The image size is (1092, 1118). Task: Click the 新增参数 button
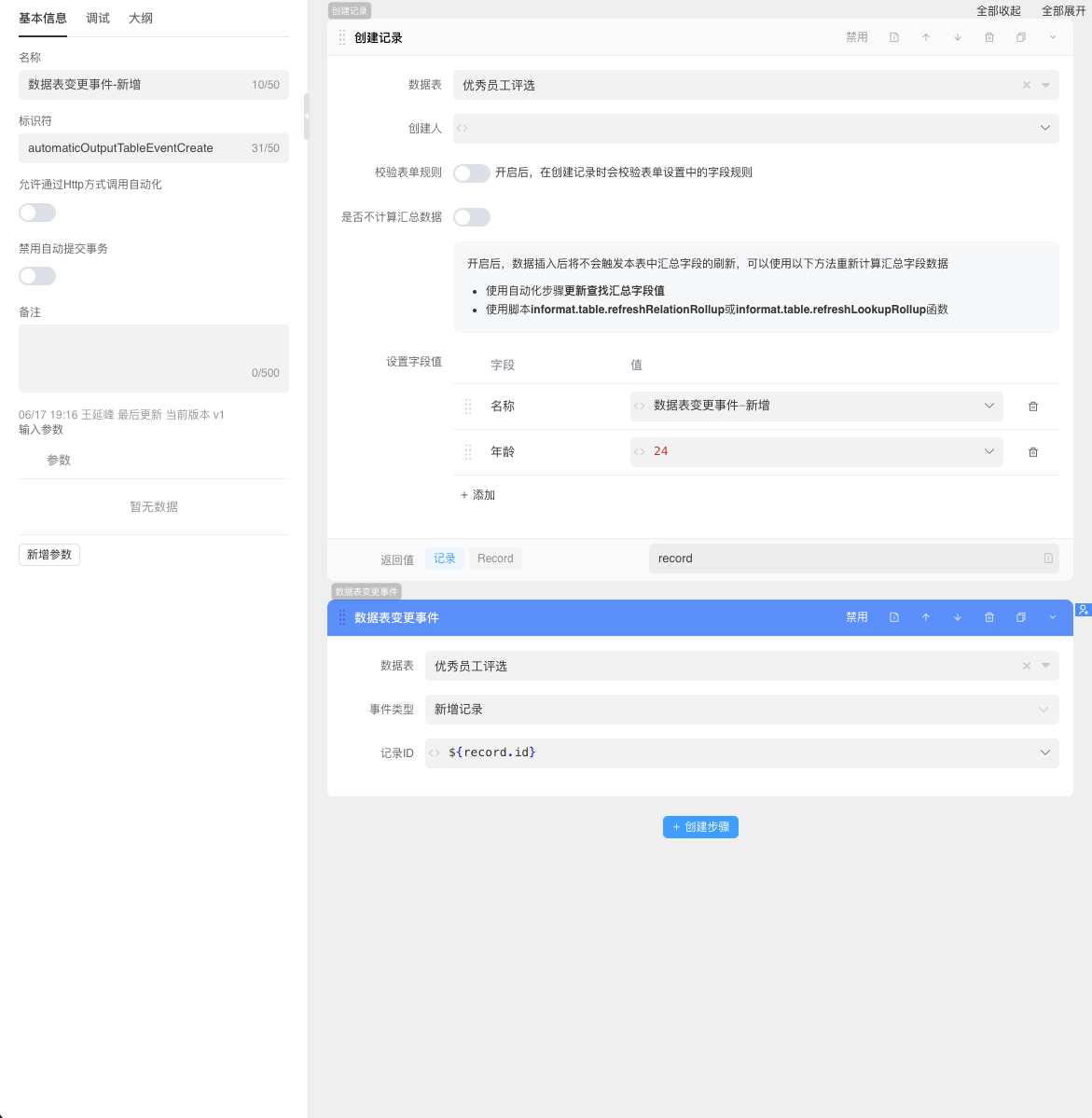pos(48,554)
